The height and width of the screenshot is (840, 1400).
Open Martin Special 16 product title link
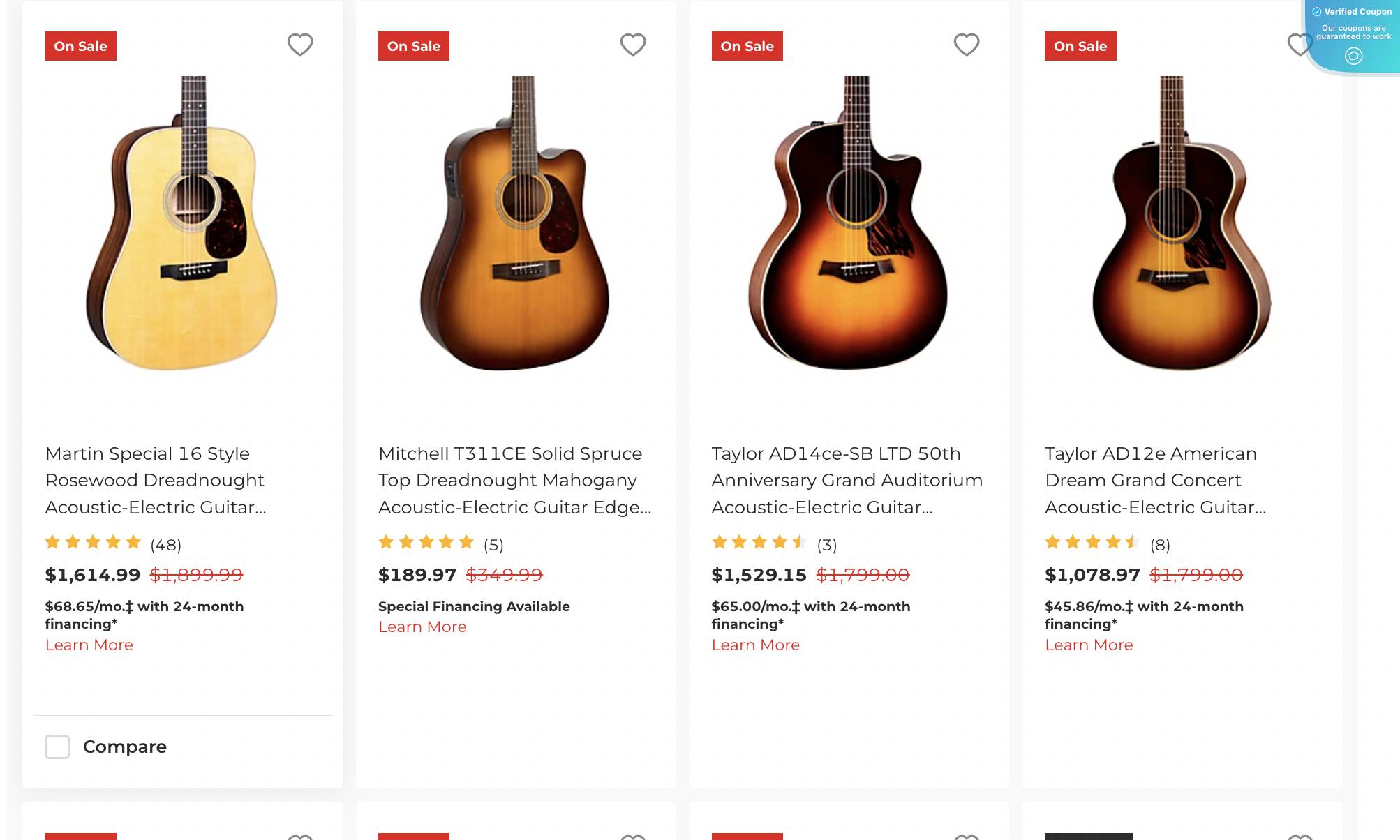click(155, 480)
